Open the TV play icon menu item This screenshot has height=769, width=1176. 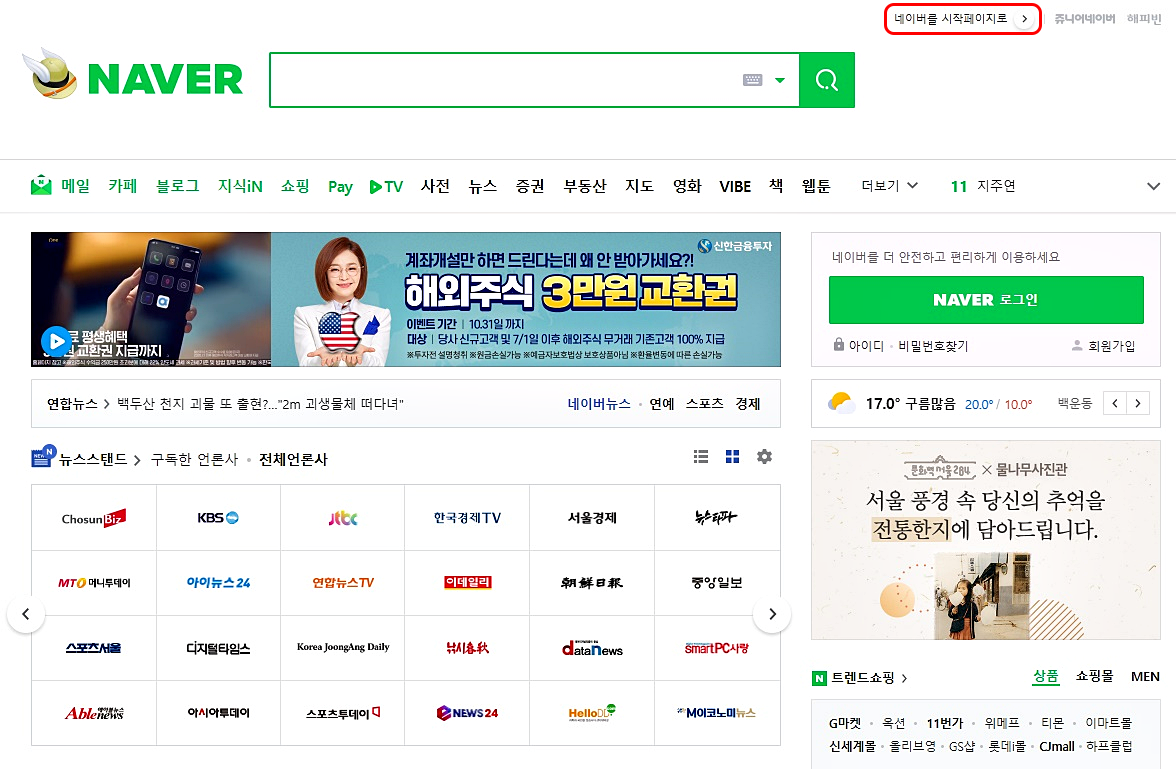(x=386, y=187)
